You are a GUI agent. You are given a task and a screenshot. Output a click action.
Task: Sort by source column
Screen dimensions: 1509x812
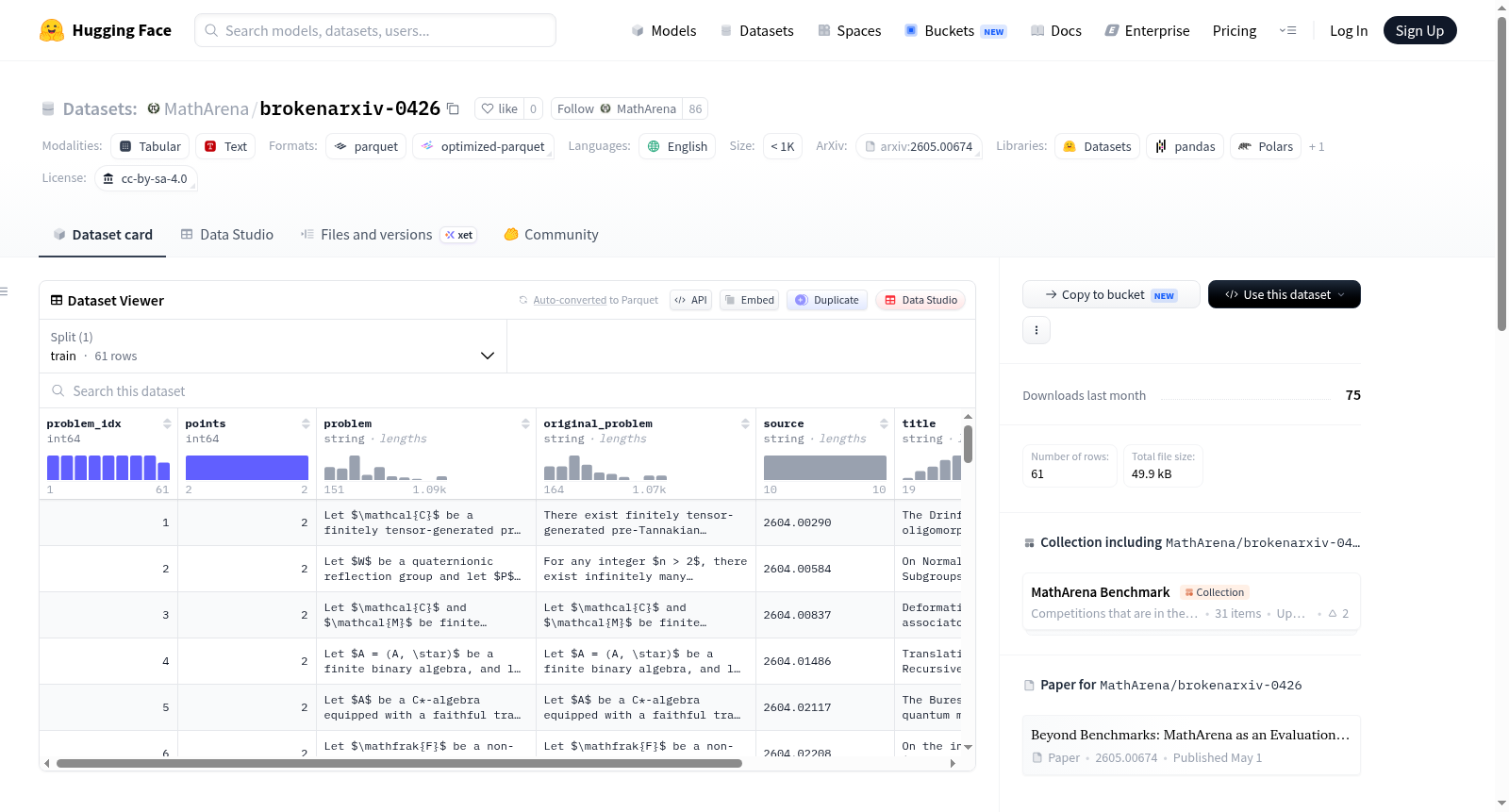pos(884,423)
